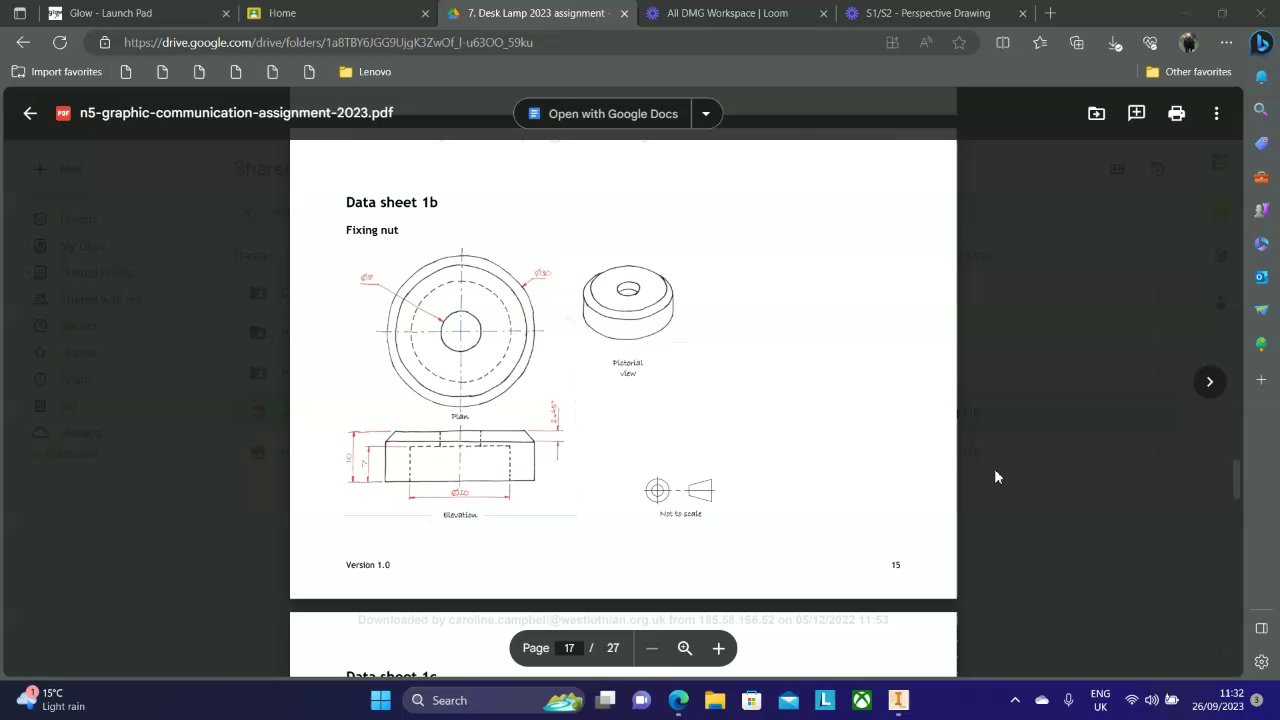The image size is (1280, 720).
Task: Click the add comment icon in the preview header
Action: (1136, 113)
